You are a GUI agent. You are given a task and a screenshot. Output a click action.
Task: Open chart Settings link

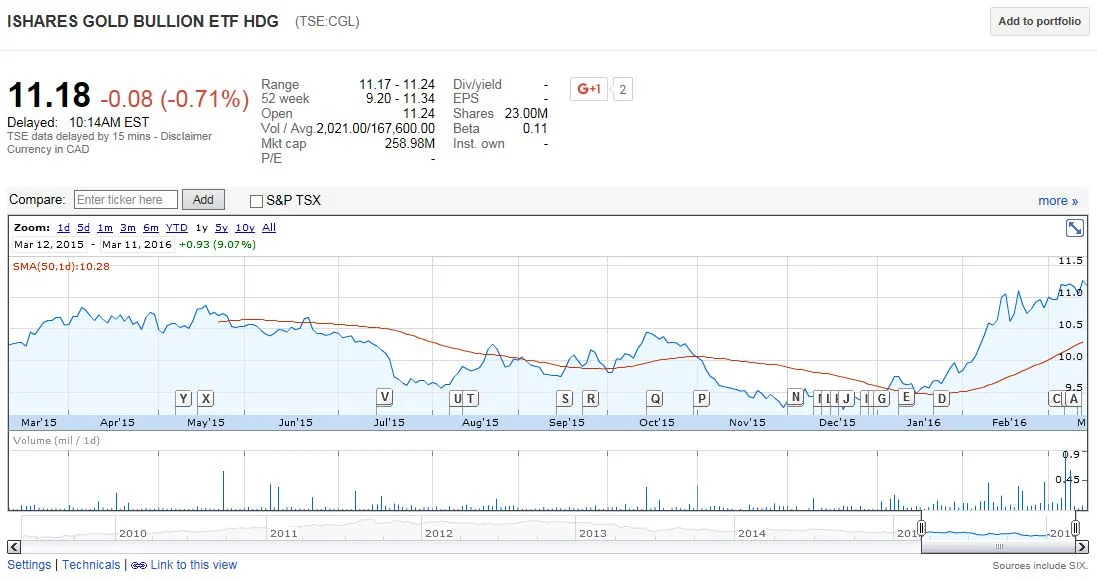(29, 565)
